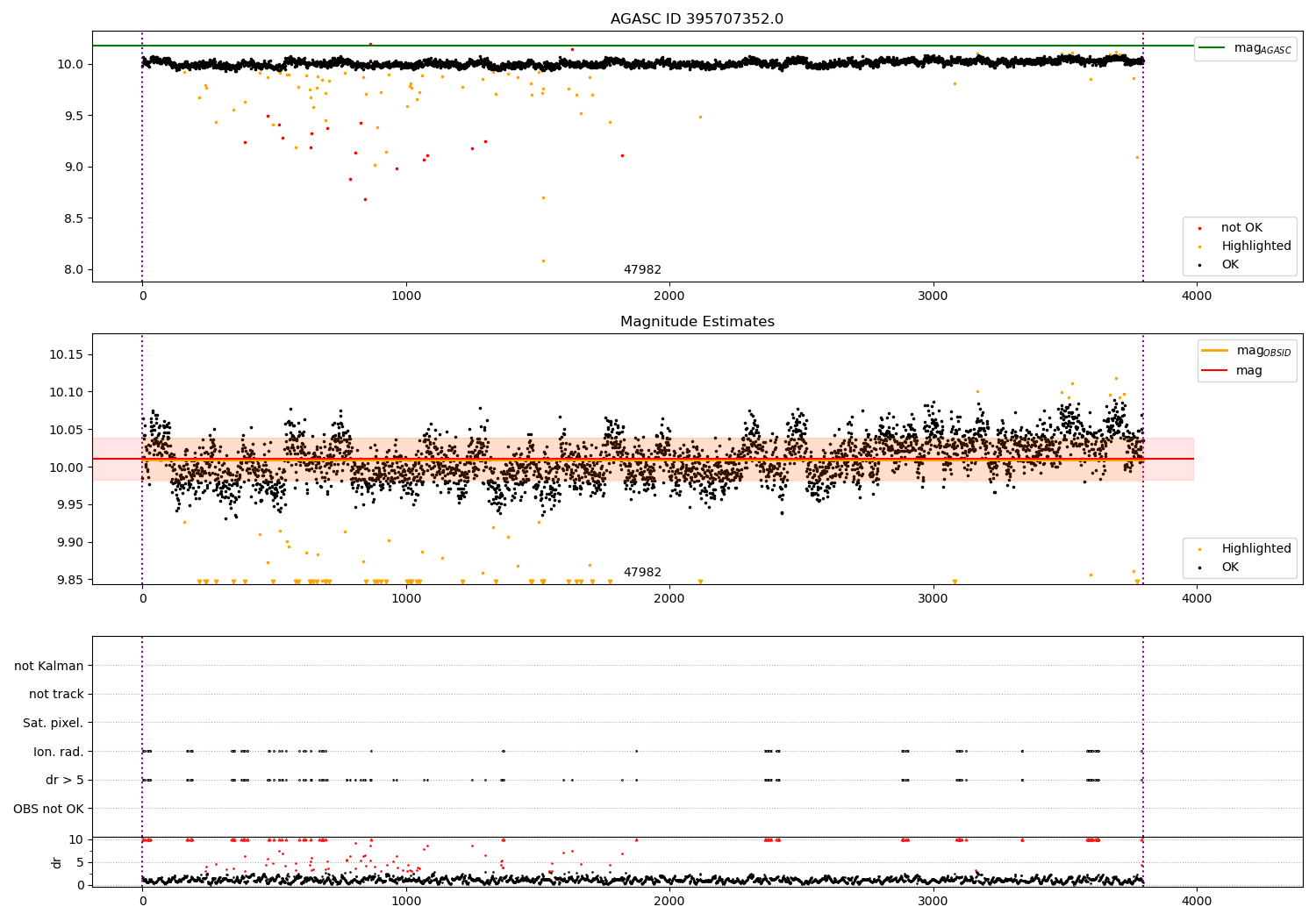Viewport: 1316px width, 921px height.
Task: Click the '8.0' y-tick of top plot
Action: coord(75,269)
